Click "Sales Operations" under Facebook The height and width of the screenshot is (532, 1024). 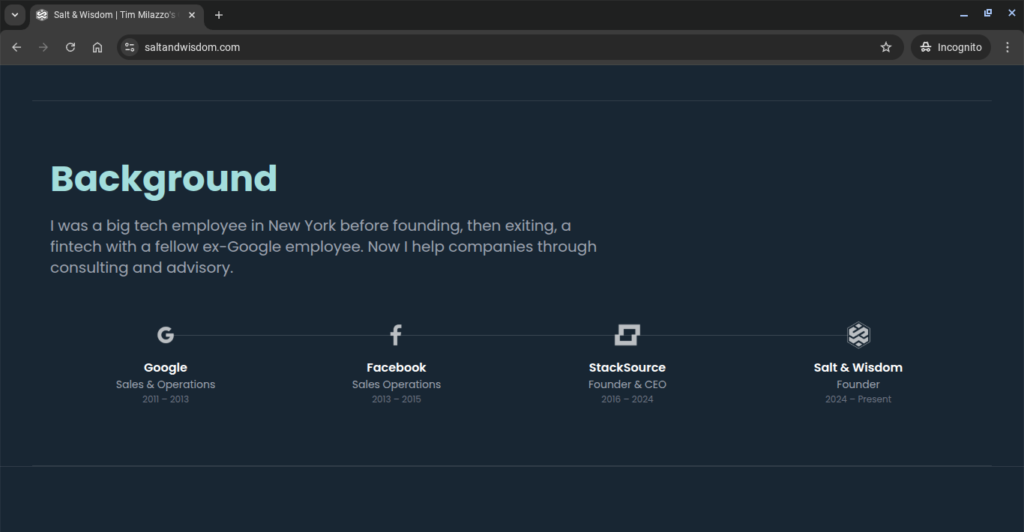pos(396,384)
